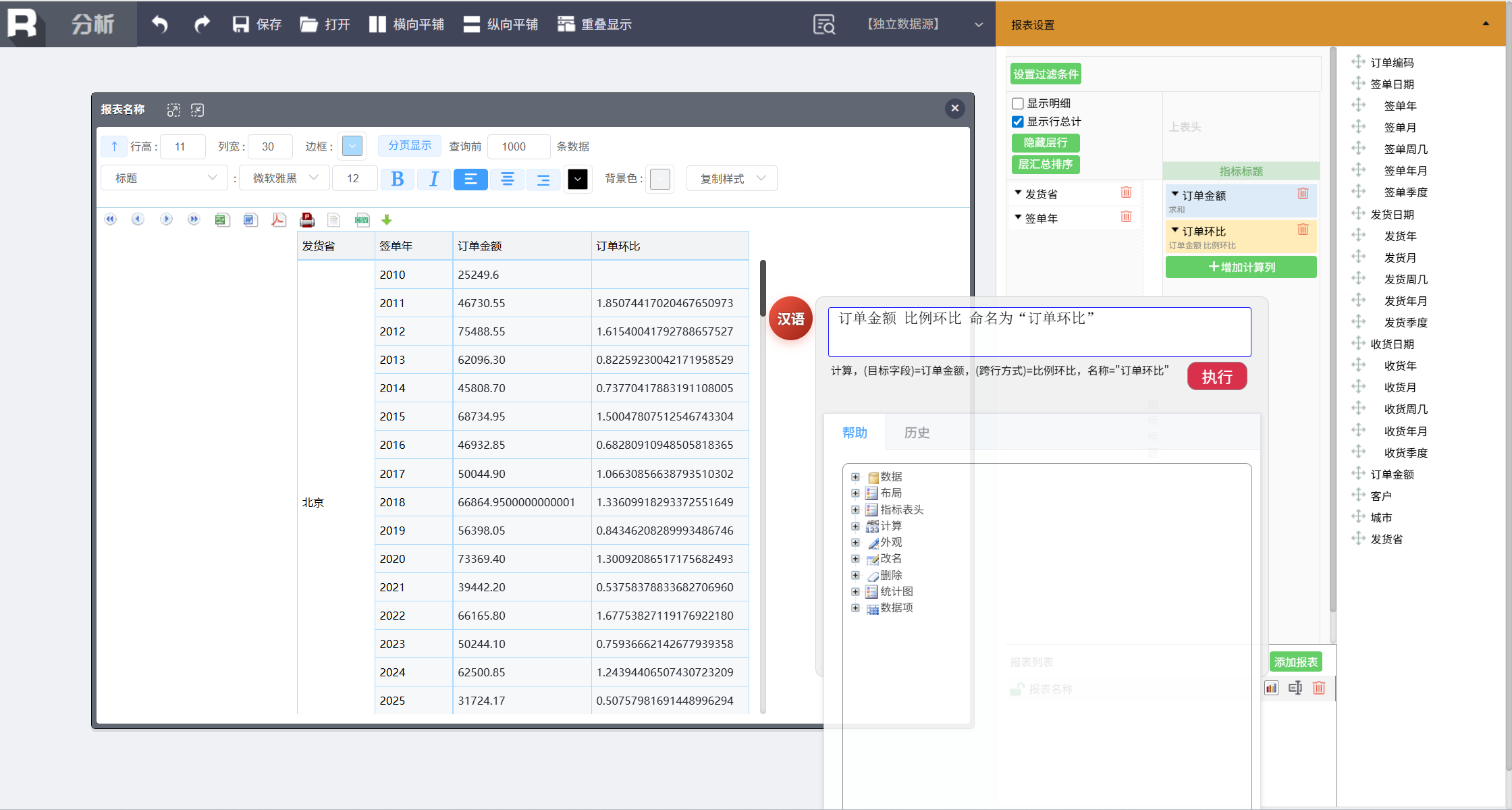Click the print report icon
The height and width of the screenshot is (810, 1512).
tap(307, 219)
